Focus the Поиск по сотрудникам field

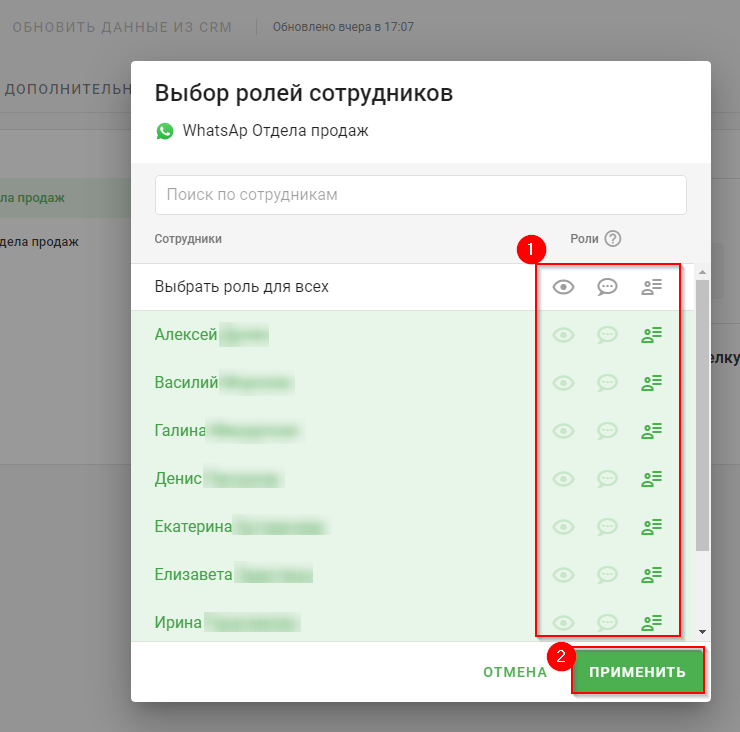420,195
